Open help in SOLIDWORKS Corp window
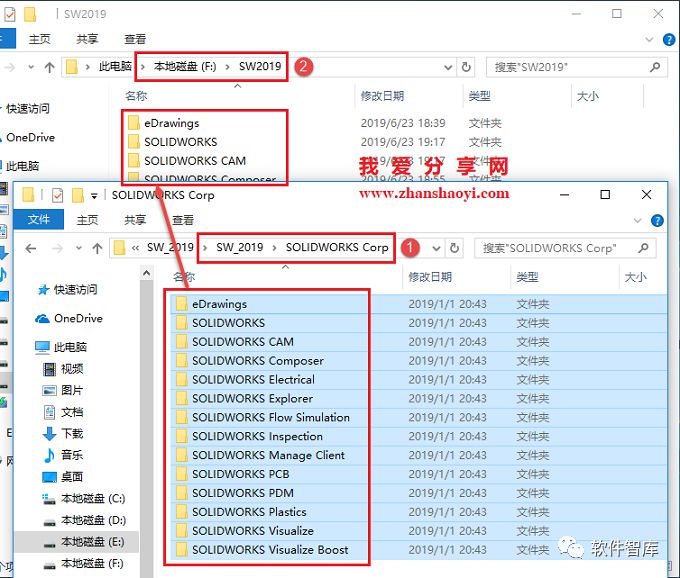The image size is (680, 578). click(657, 221)
